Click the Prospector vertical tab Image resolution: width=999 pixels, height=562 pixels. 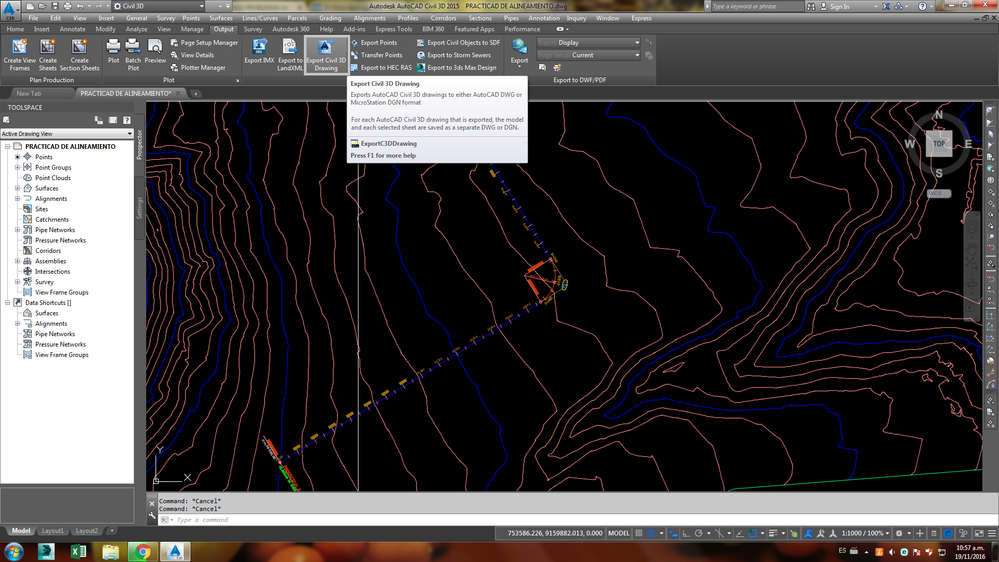pyautogui.click(x=140, y=145)
